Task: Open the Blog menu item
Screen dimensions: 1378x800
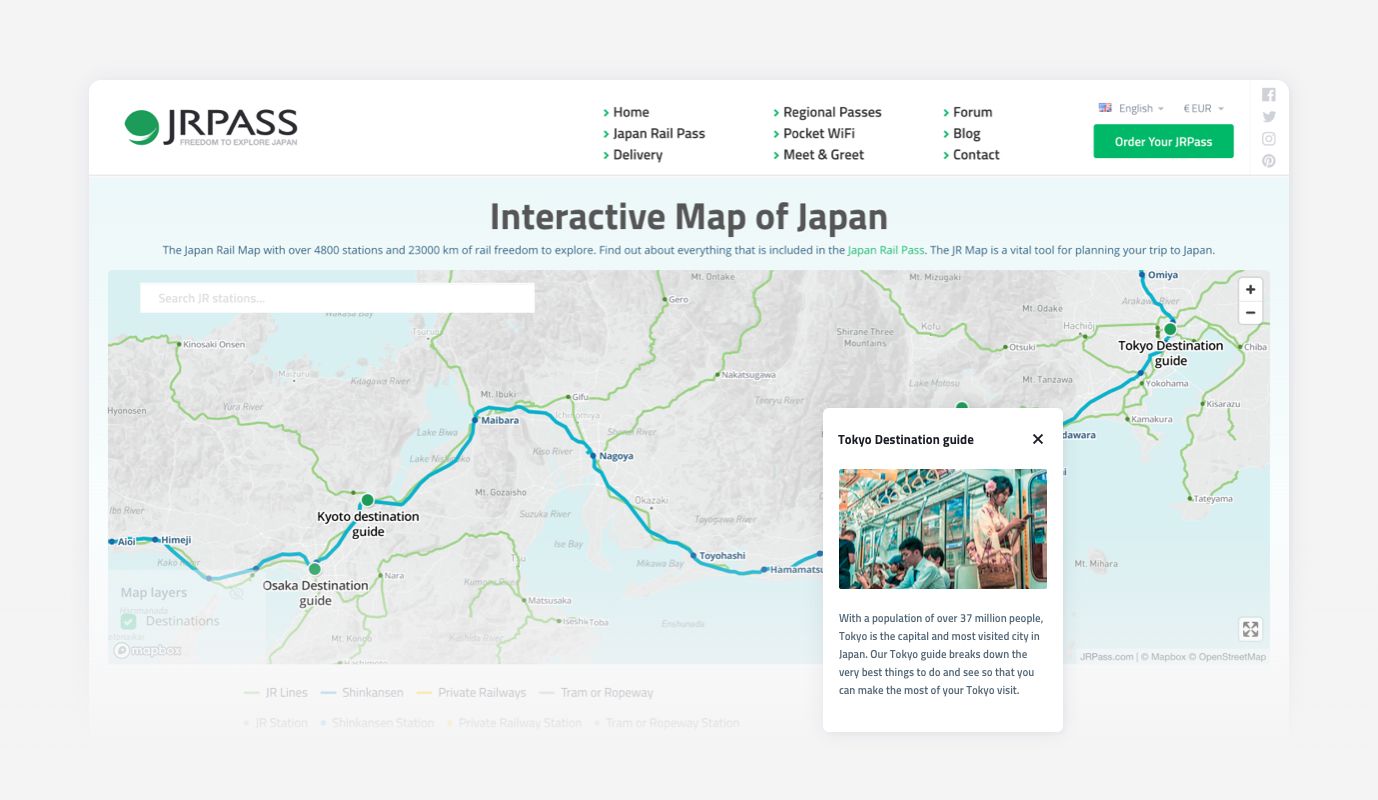Action: (966, 133)
